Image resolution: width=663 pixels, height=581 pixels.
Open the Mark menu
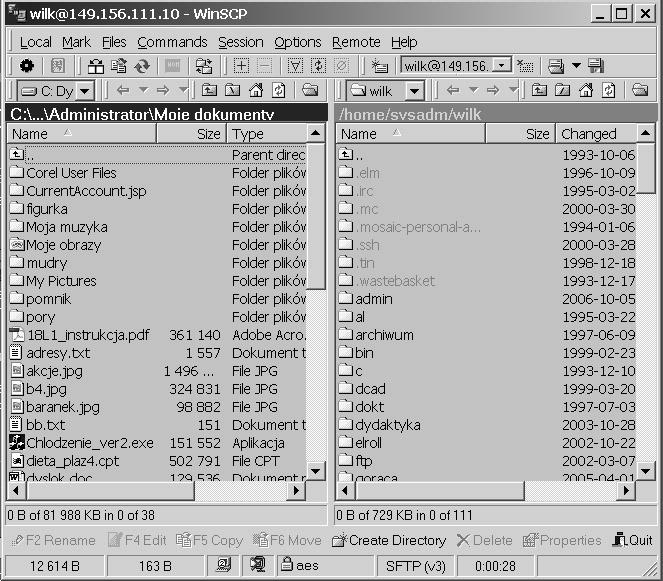(76, 42)
